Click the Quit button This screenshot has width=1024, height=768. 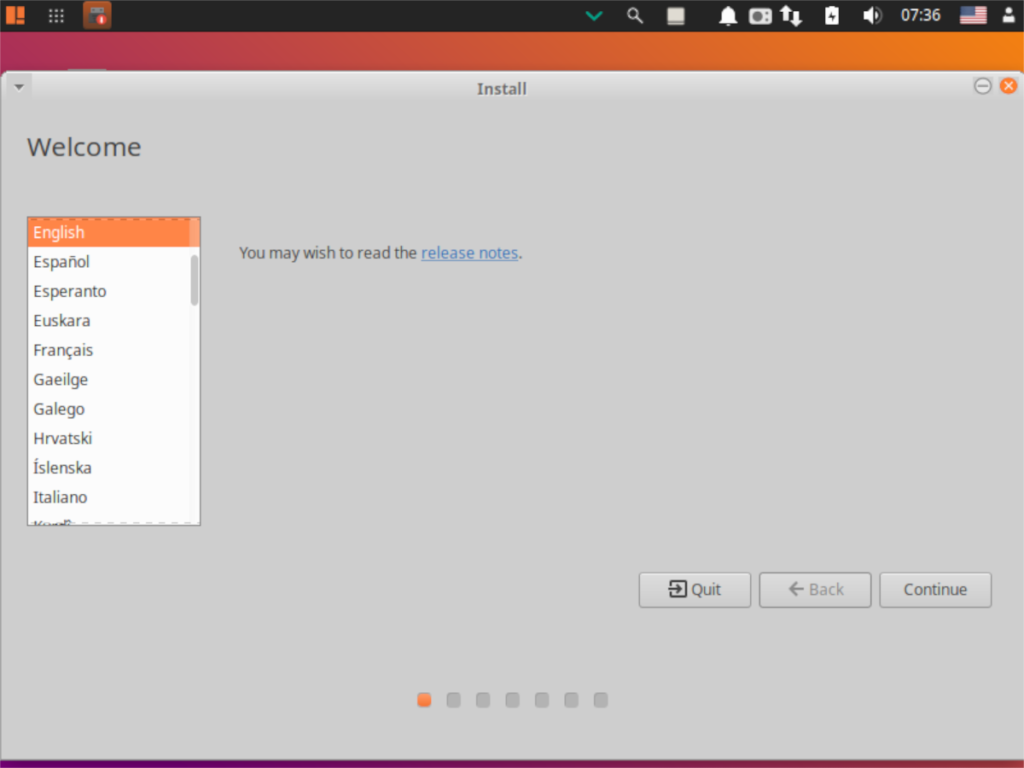694,589
